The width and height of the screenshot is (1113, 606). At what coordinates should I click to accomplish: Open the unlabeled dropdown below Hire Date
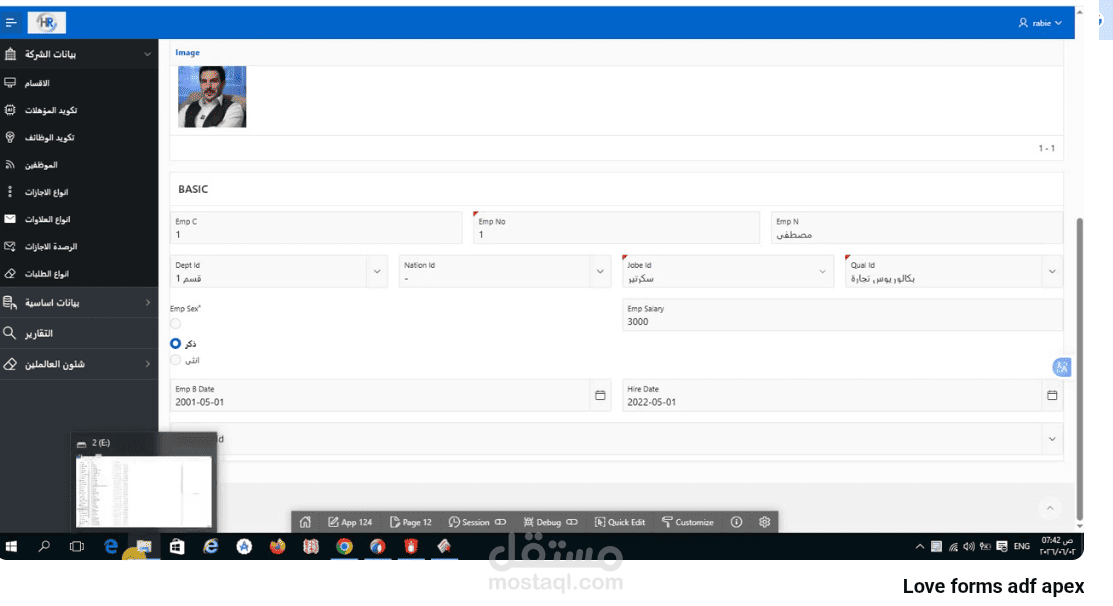pos(1052,439)
